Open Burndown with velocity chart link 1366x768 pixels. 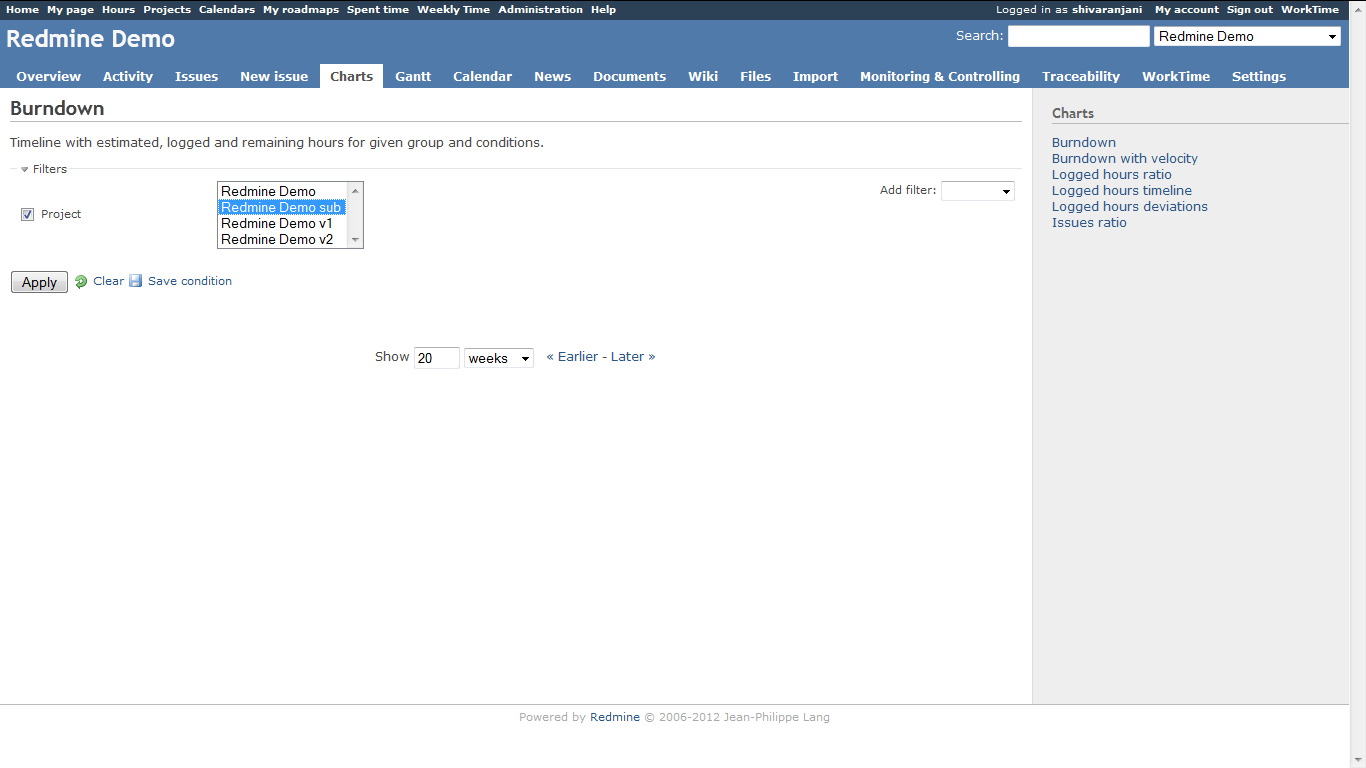click(1125, 158)
